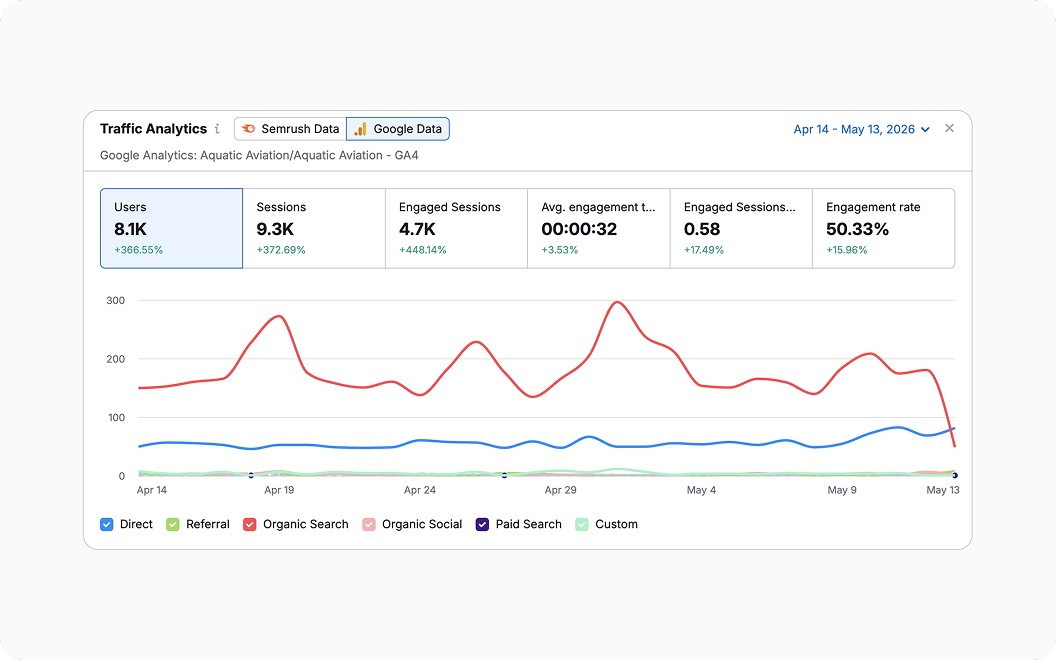This screenshot has width=1056, height=660.
Task: Select the Users metric tab
Action: pyautogui.click(x=171, y=228)
